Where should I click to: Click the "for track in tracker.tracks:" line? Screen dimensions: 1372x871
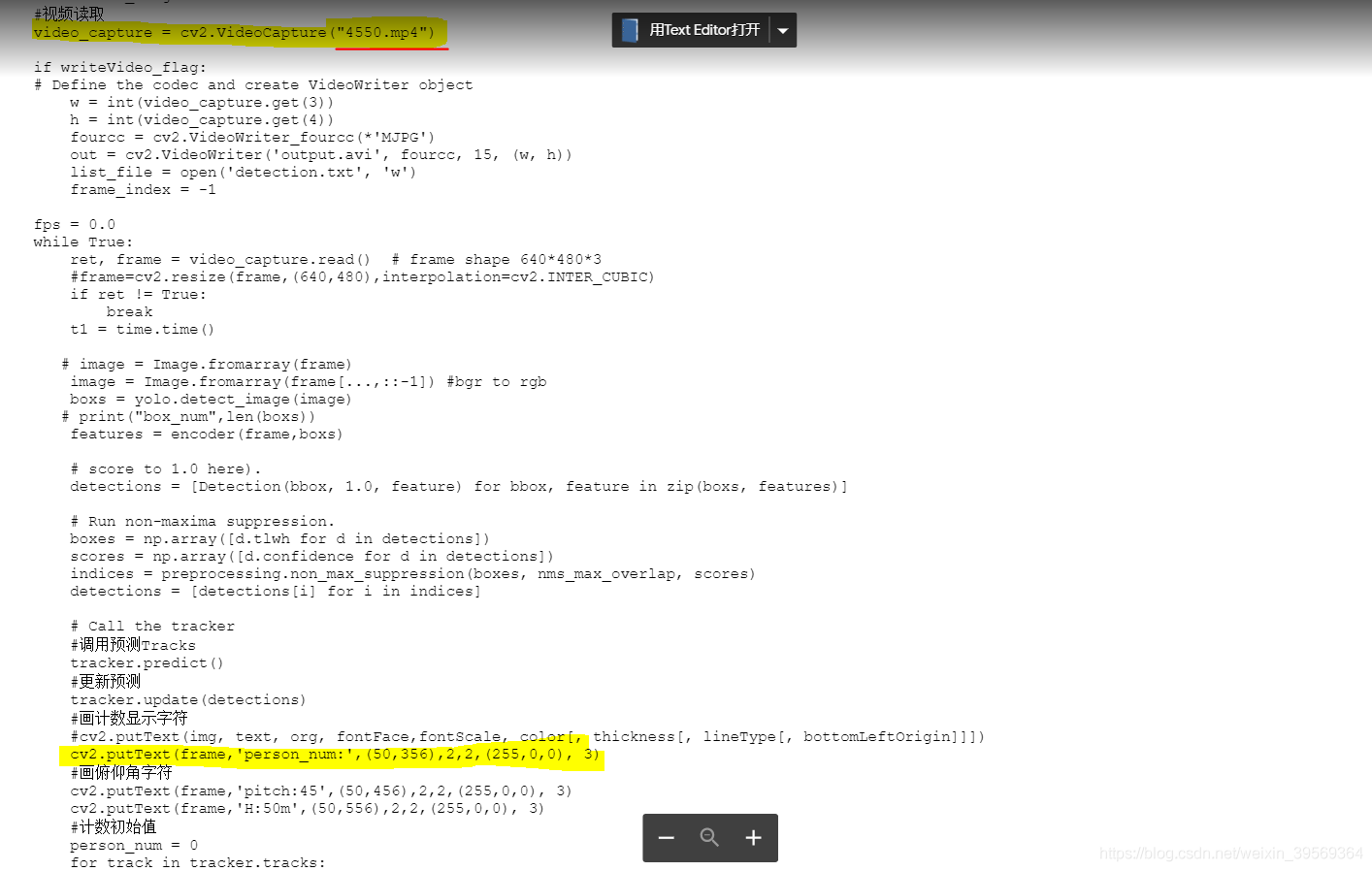coord(197,863)
